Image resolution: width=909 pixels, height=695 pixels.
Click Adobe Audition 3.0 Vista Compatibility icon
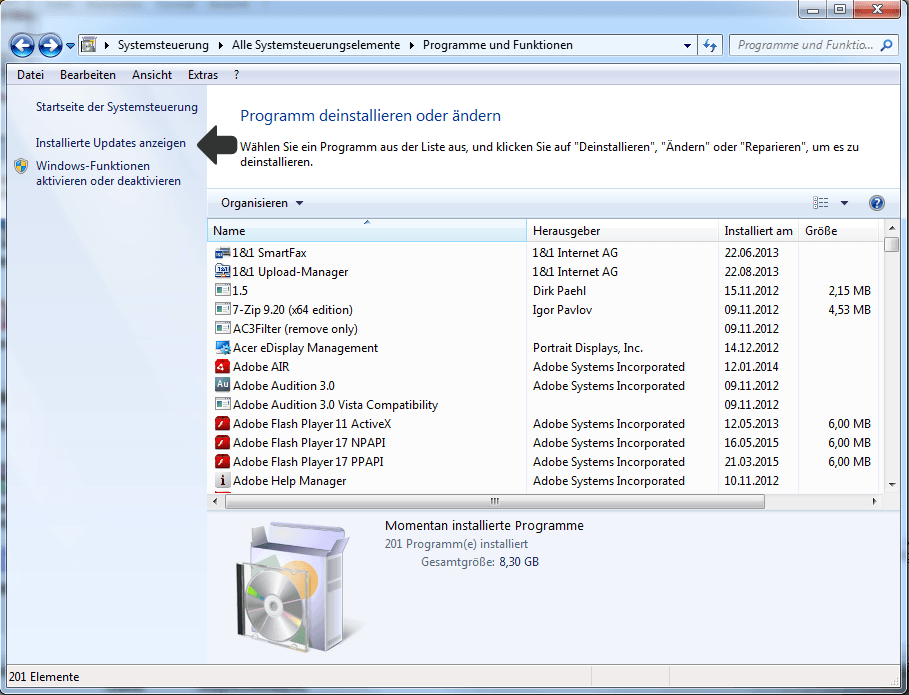[223, 405]
